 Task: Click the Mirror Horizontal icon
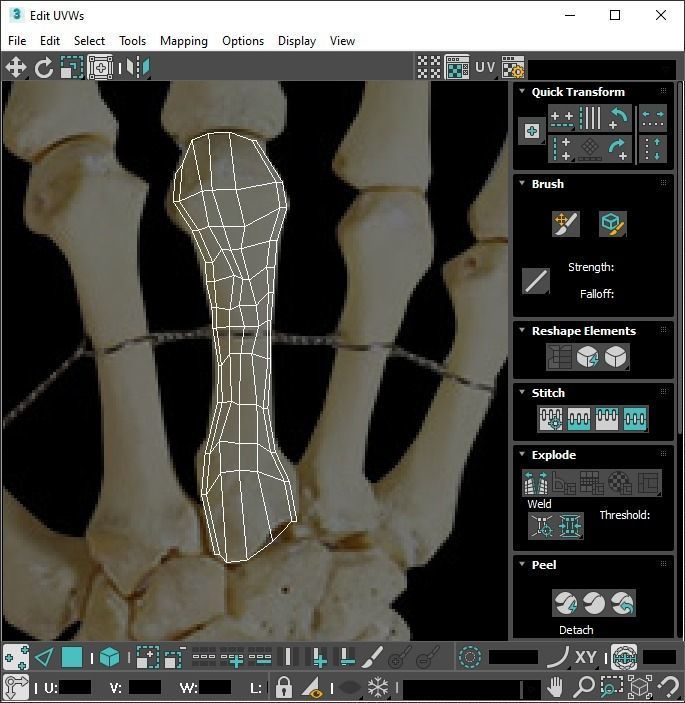[x=138, y=68]
